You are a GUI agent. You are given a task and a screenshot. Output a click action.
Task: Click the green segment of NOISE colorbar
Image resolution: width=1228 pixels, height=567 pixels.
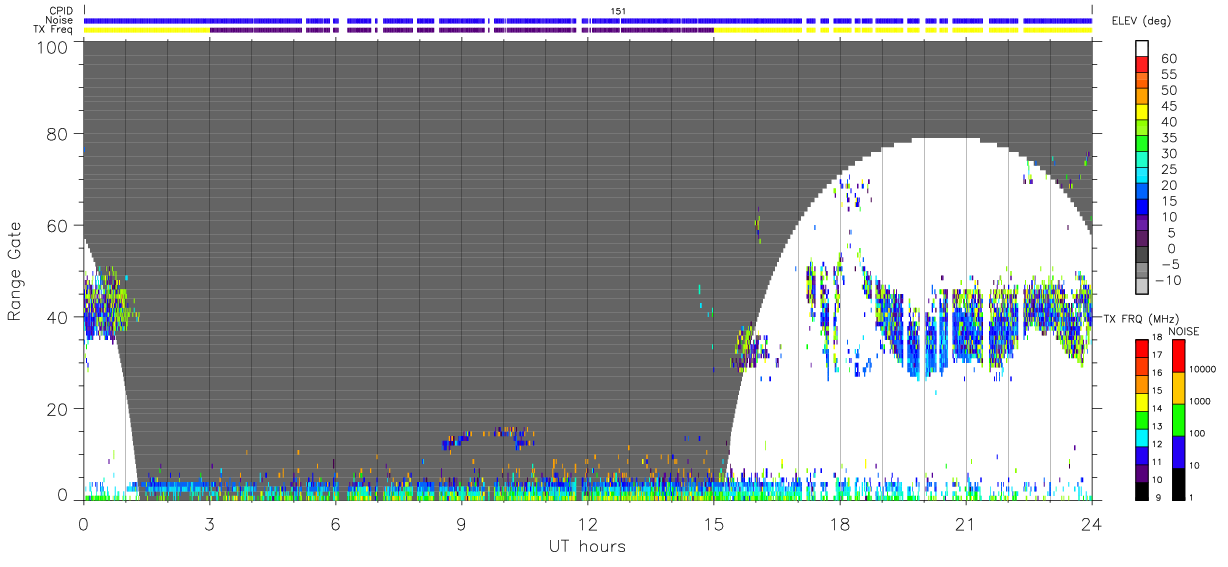tap(1178, 419)
